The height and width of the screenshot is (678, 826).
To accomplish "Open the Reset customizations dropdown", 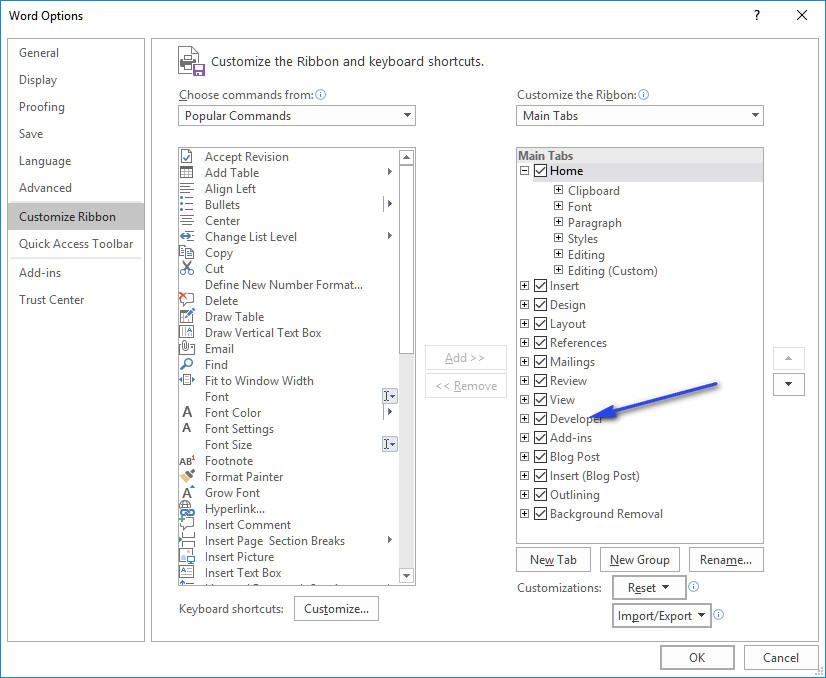I will coord(649,587).
